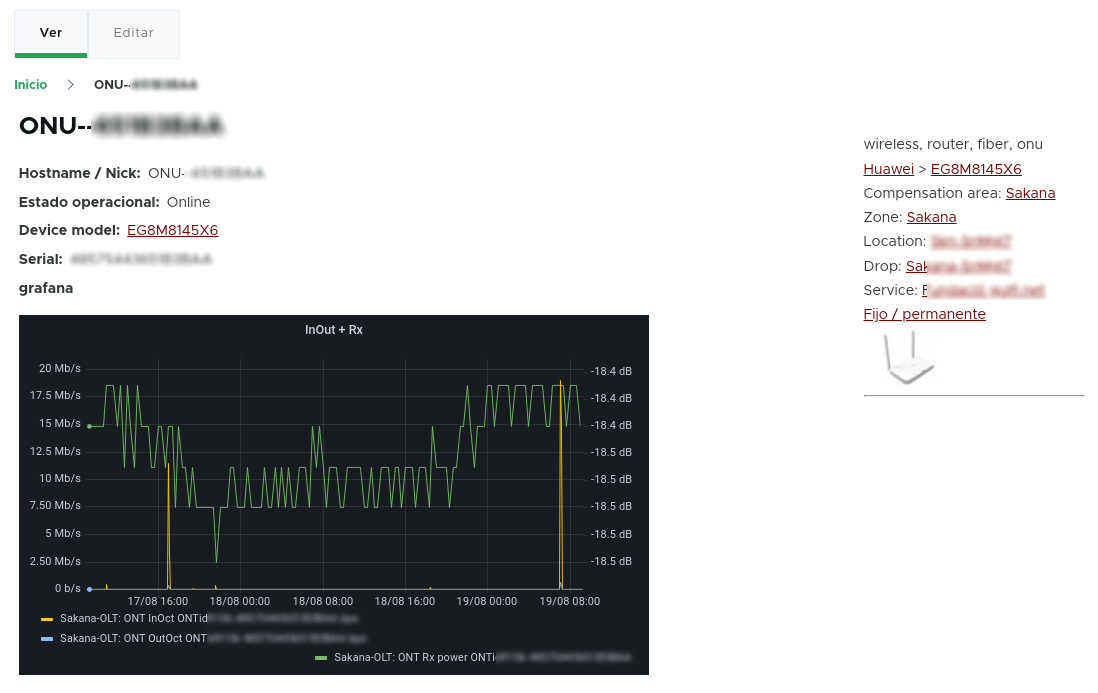The height and width of the screenshot is (693, 1098).
Task: Click the yellow InOct legend color marker
Action: tap(46, 618)
